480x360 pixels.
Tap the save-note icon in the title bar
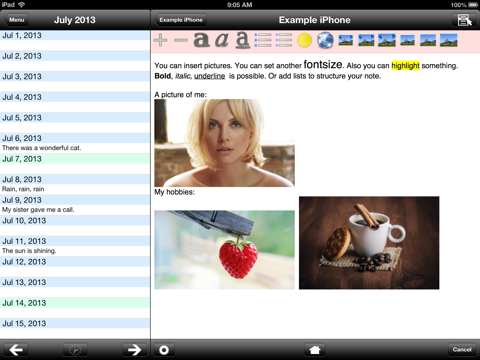click(465, 20)
